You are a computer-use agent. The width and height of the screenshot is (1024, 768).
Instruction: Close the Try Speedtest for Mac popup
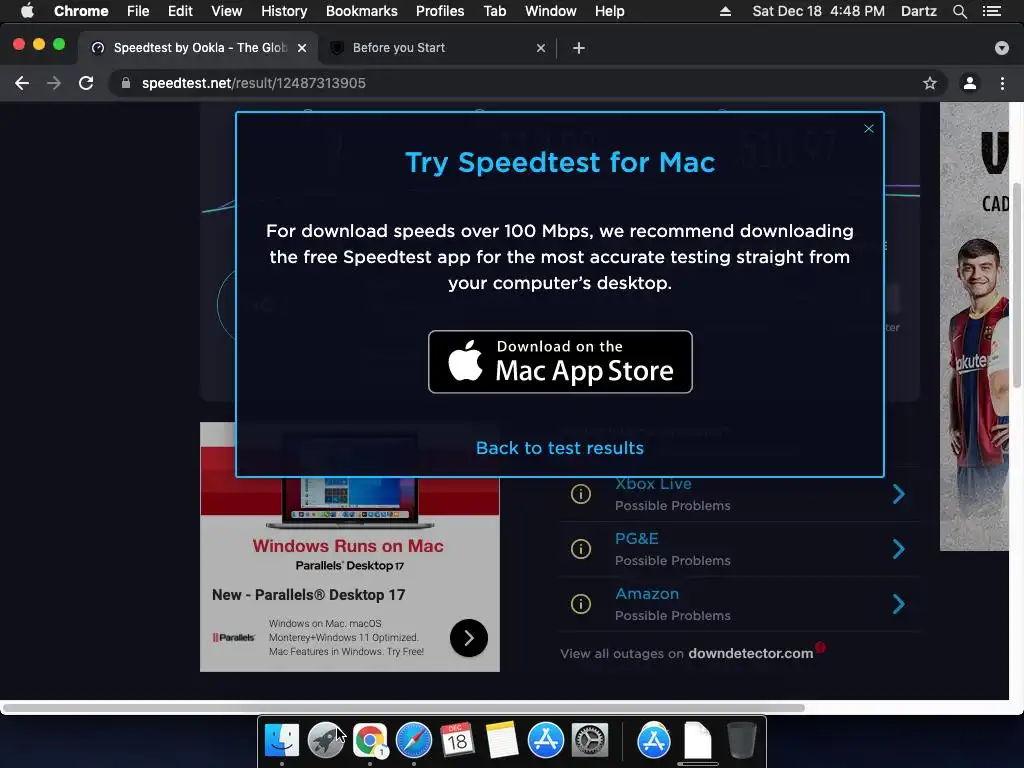pos(868,129)
